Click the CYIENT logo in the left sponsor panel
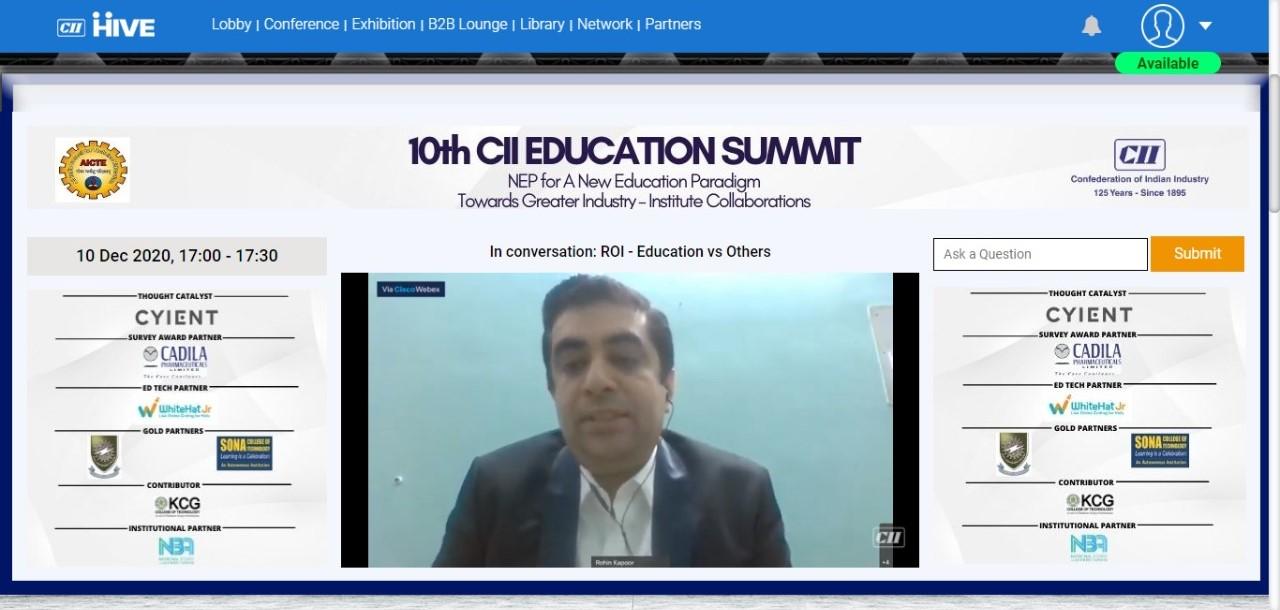This screenshot has width=1280, height=610. click(176, 317)
